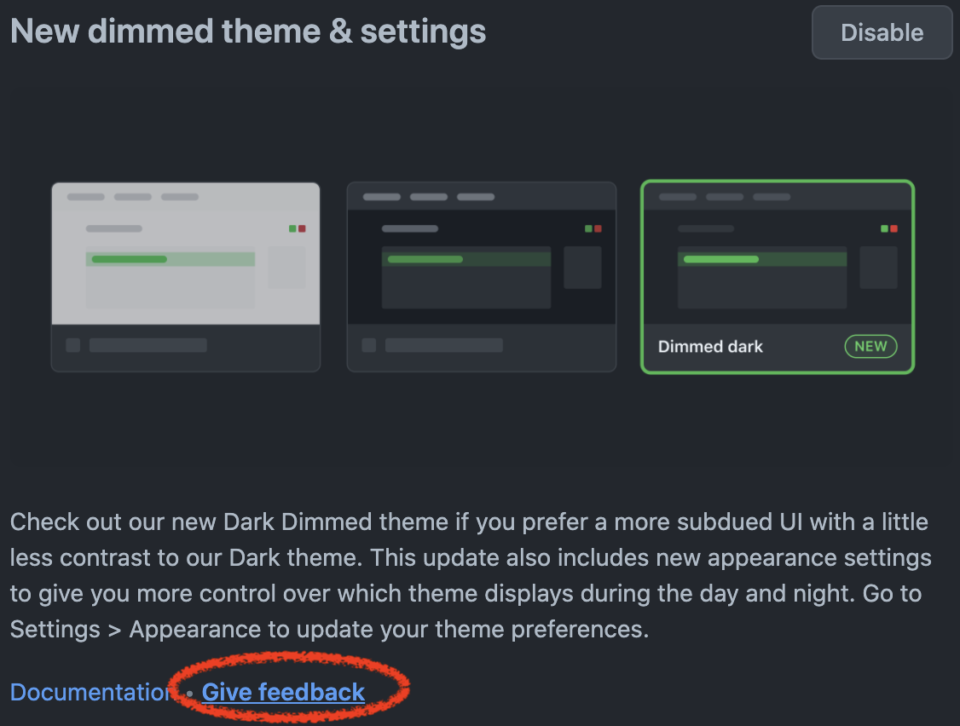Click the avatar placeholder icon in the light theme preview
The image size is (960, 726).
[x=73, y=345]
